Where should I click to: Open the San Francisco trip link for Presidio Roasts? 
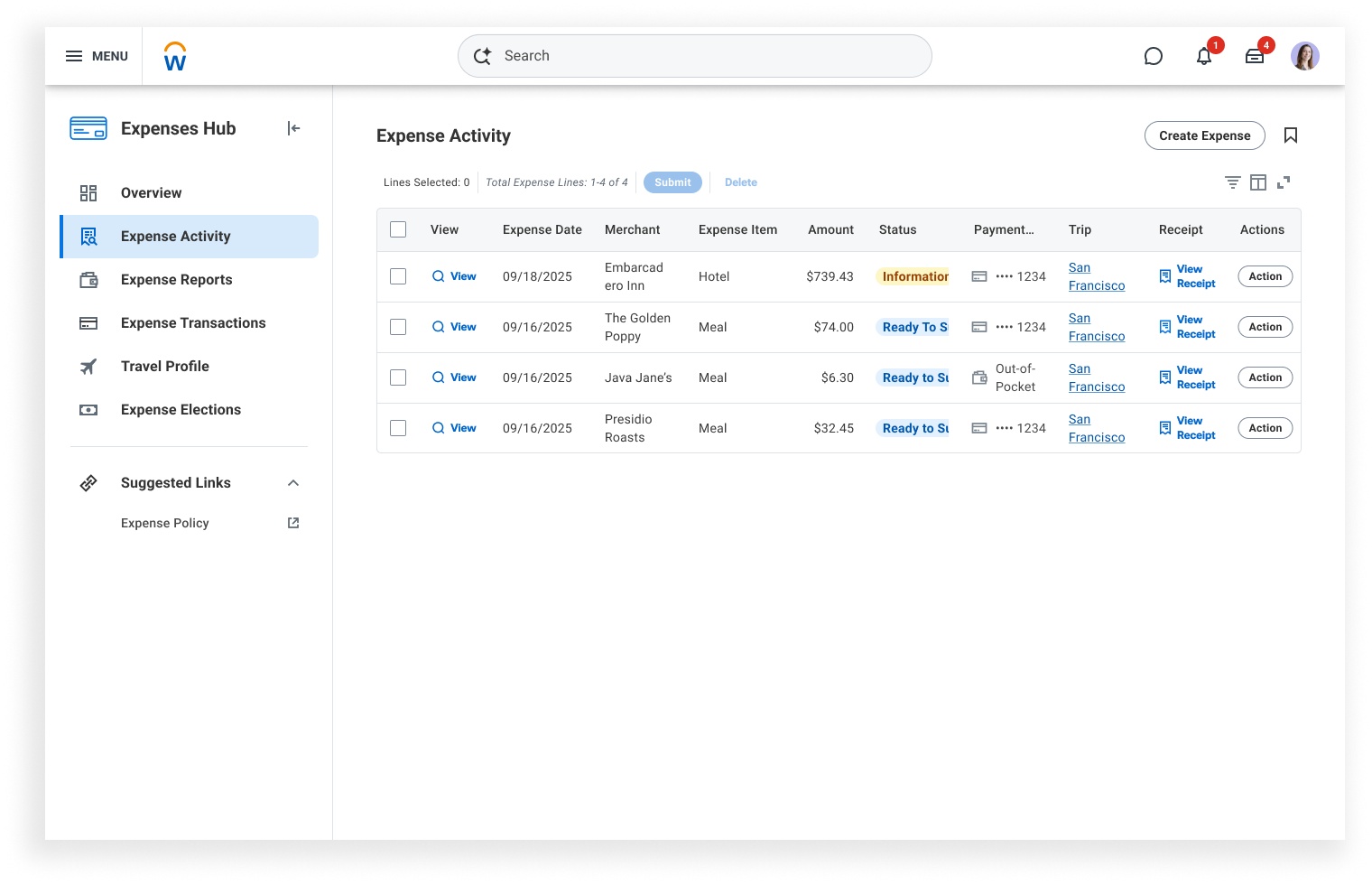[x=1097, y=428]
